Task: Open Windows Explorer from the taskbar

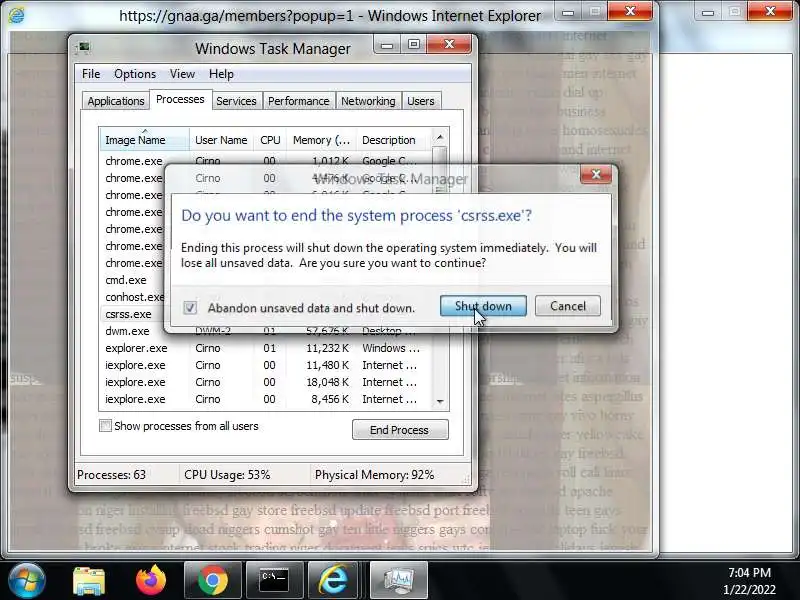Action: coord(89,581)
